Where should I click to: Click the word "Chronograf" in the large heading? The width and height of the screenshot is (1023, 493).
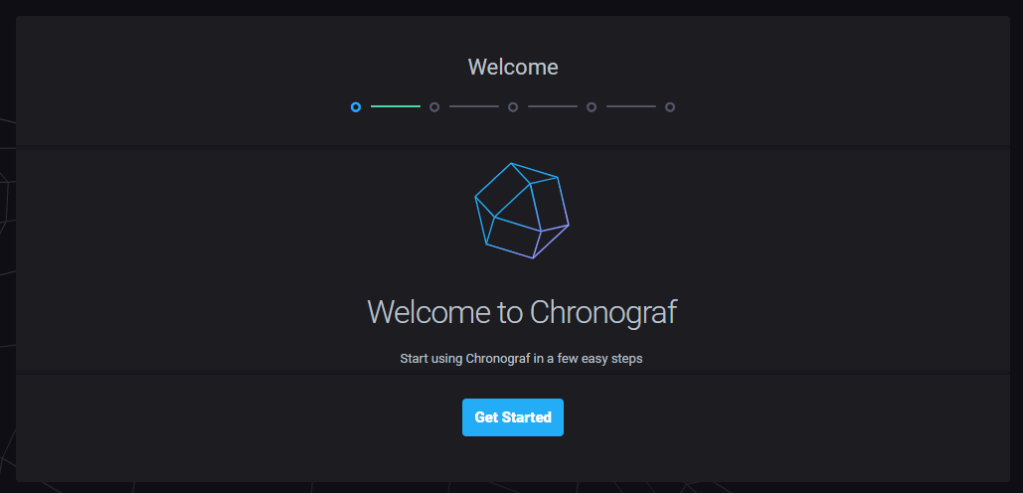(x=603, y=311)
